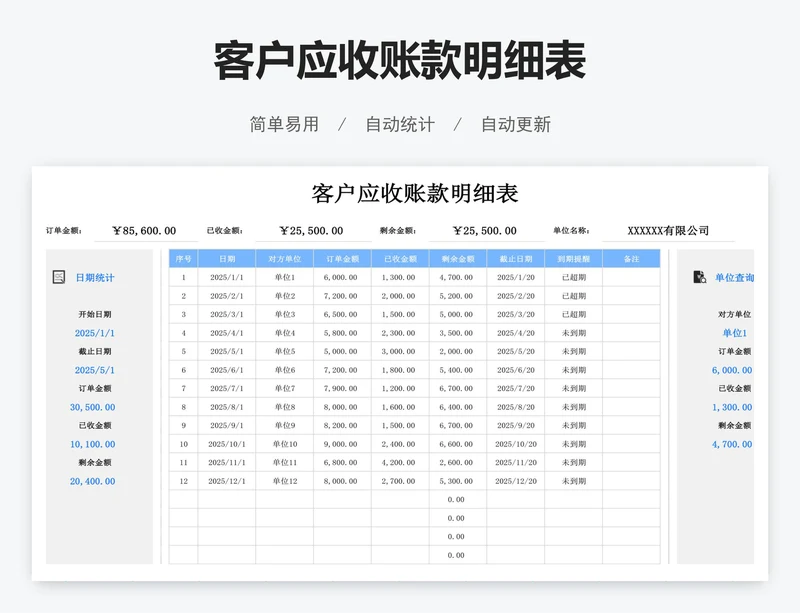This screenshot has height=613, width=800.
Task: Click received amount 3,000.00 in row 5
Action: [x=401, y=352]
